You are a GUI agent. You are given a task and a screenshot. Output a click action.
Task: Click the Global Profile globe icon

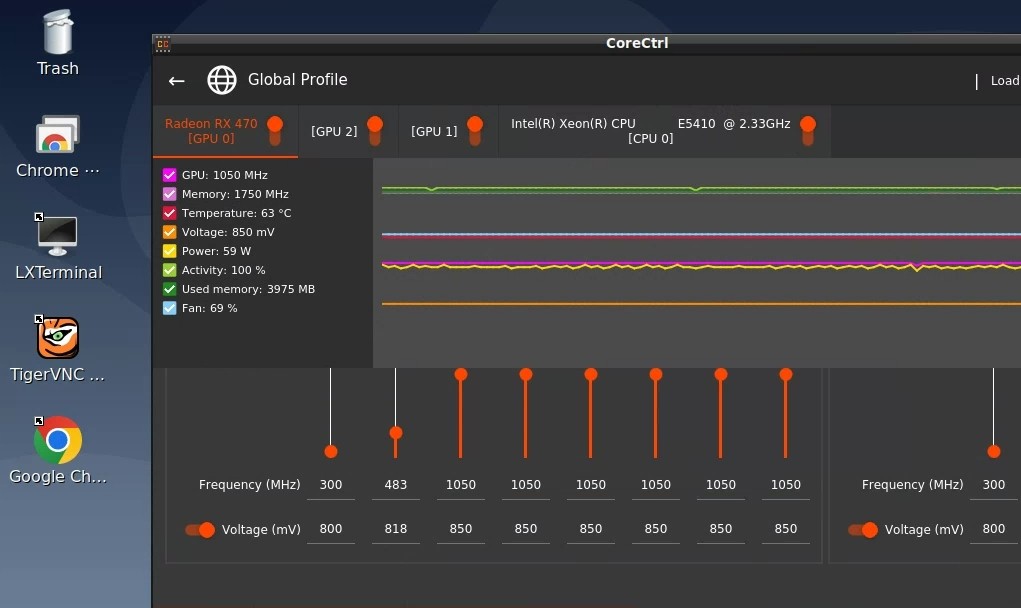[x=221, y=80]
